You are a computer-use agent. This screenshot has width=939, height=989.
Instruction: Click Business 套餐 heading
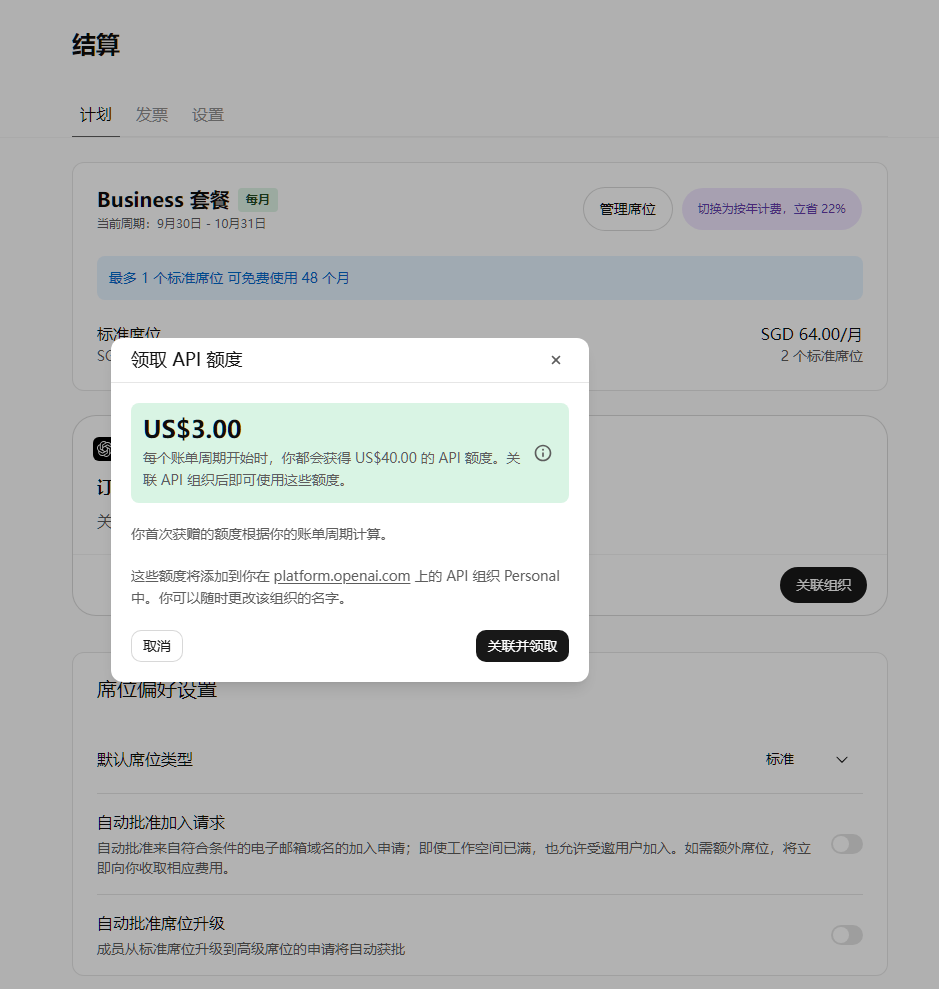point(163,200)
